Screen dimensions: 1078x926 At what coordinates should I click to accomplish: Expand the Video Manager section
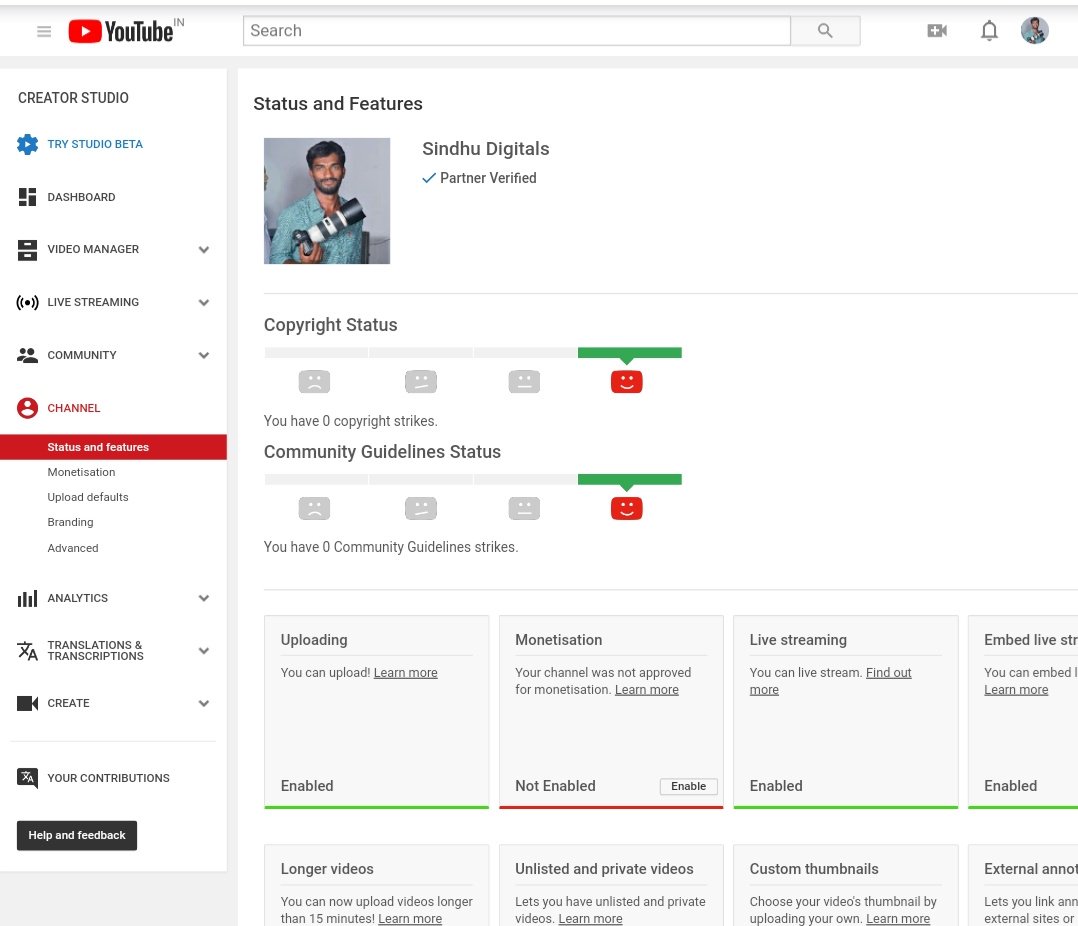point(204,250)
